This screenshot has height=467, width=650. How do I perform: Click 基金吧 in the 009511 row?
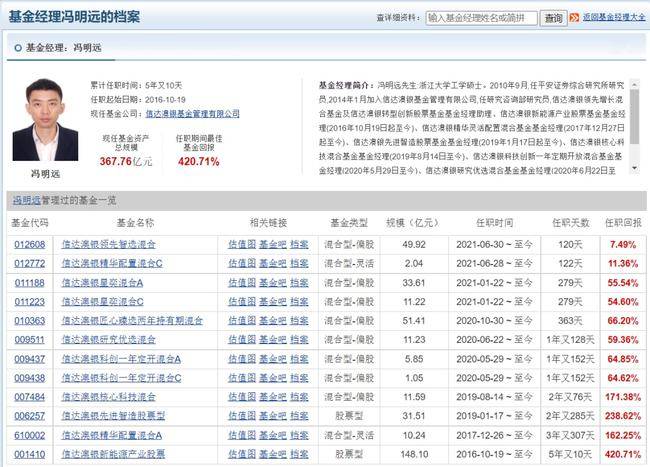(x=273, y=340)
